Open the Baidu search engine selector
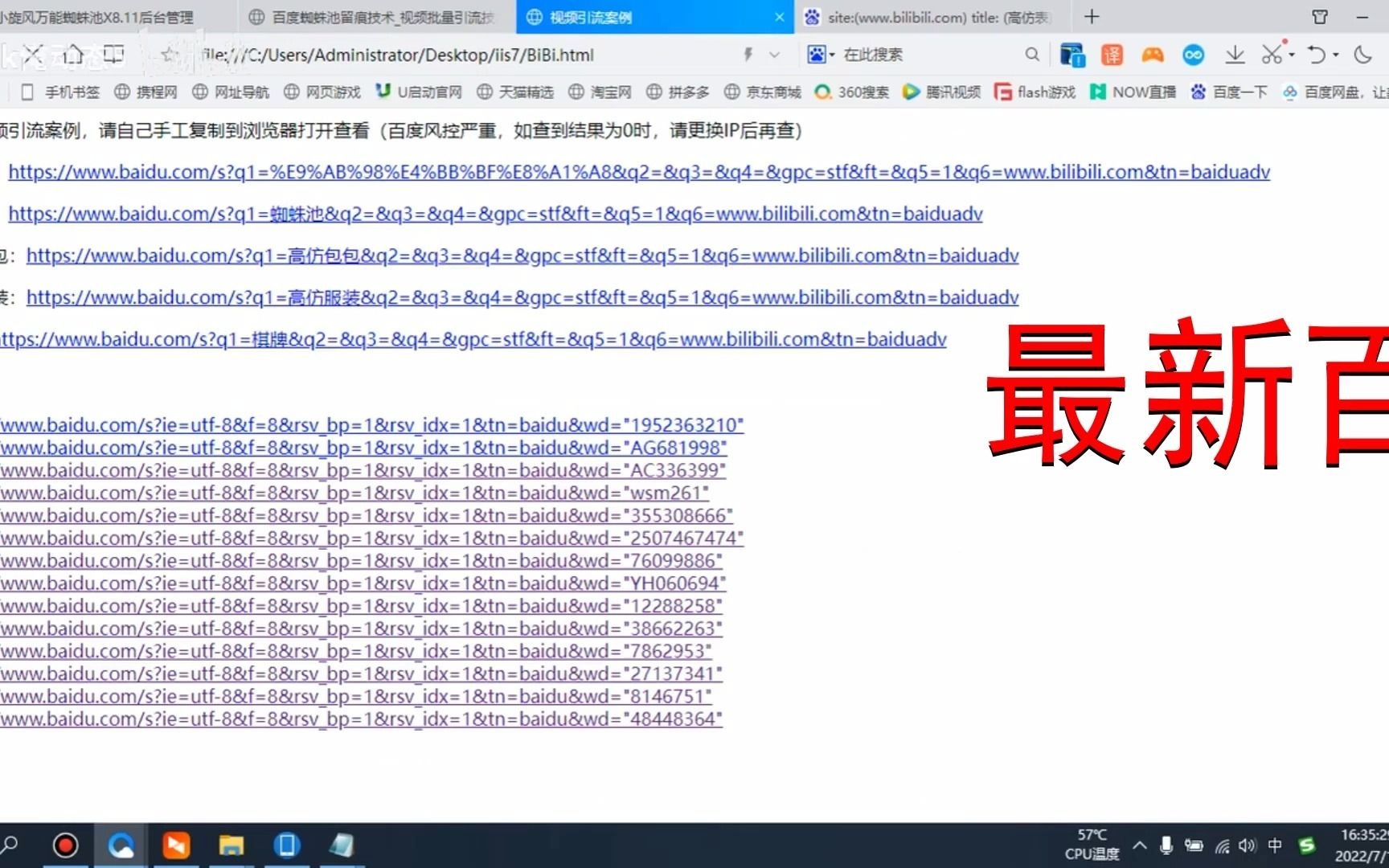1389x868 pixels. pyautogui.click(x=821, y=55)
